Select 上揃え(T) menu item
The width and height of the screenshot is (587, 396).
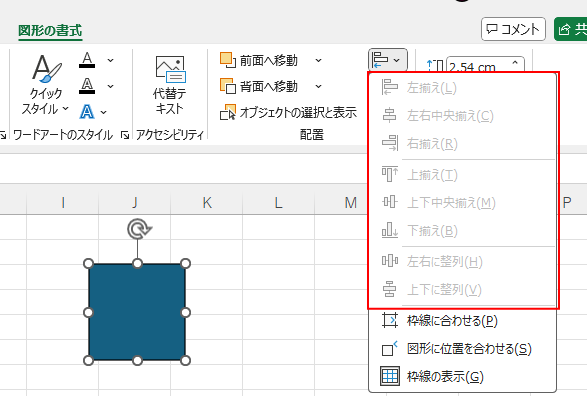pyautogui.click(x=462, y=175)
